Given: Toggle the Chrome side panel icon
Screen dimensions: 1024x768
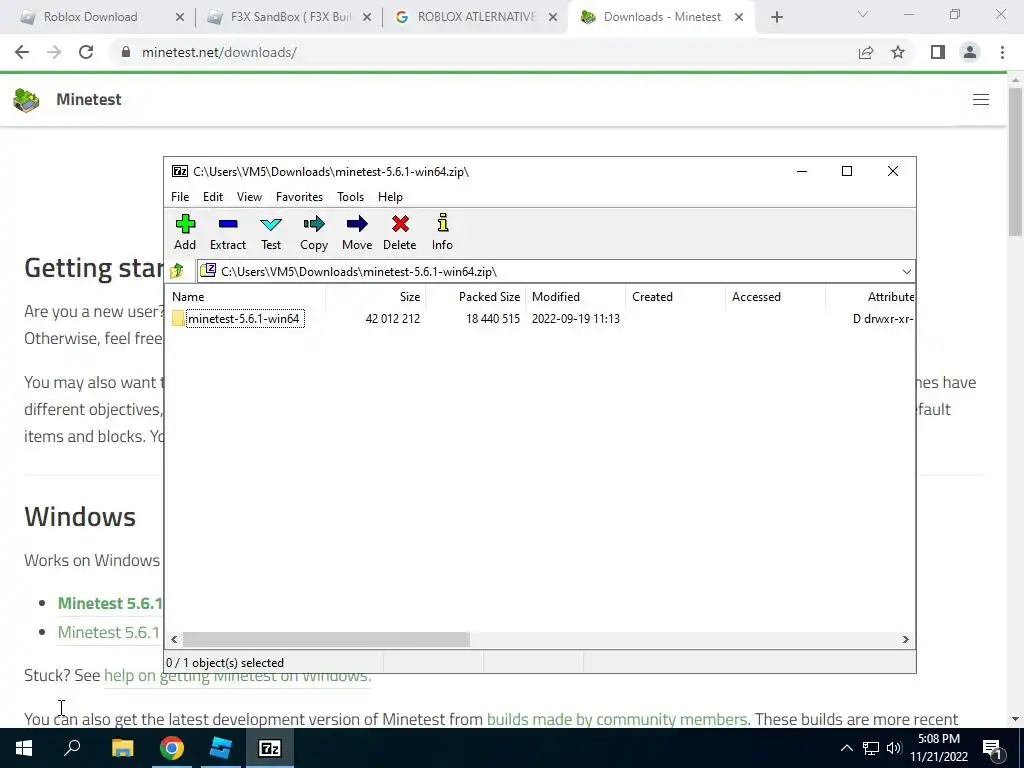Looking at the screenshot, I should click(938, 52).
